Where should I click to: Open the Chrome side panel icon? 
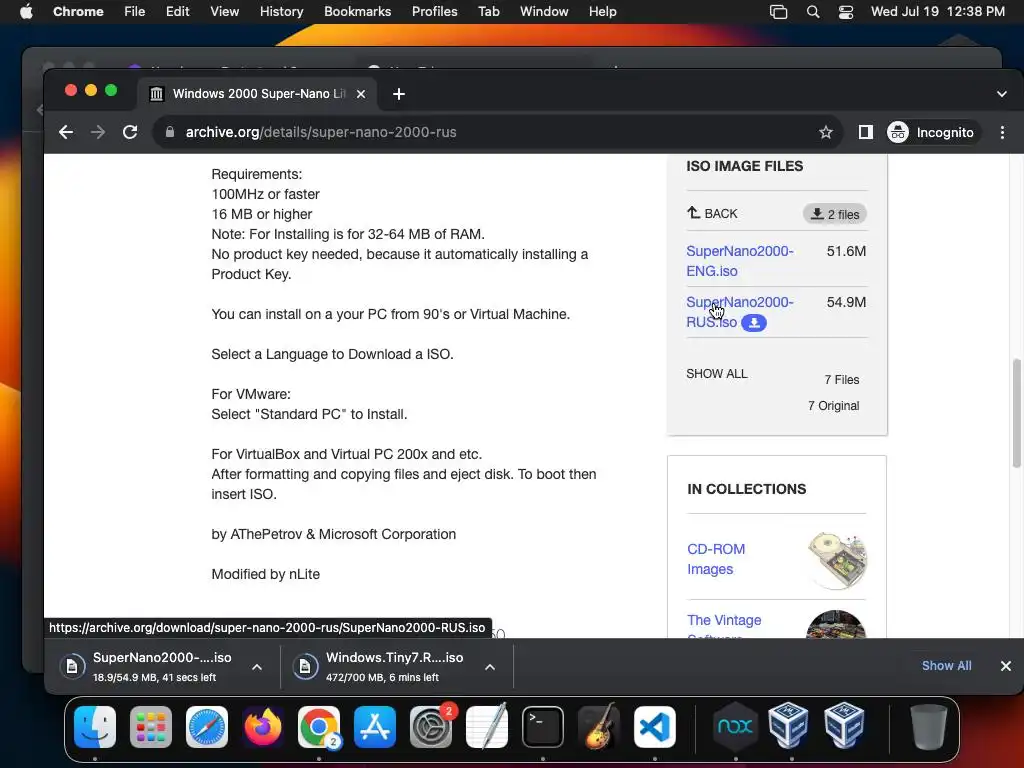[865, 132]
